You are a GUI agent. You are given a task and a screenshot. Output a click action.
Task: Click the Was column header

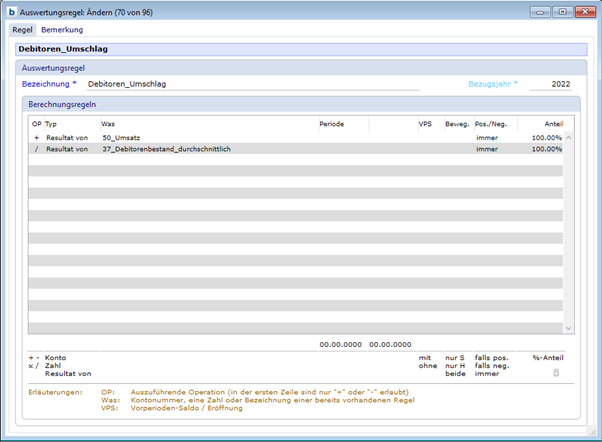click(x=108, y=123)
